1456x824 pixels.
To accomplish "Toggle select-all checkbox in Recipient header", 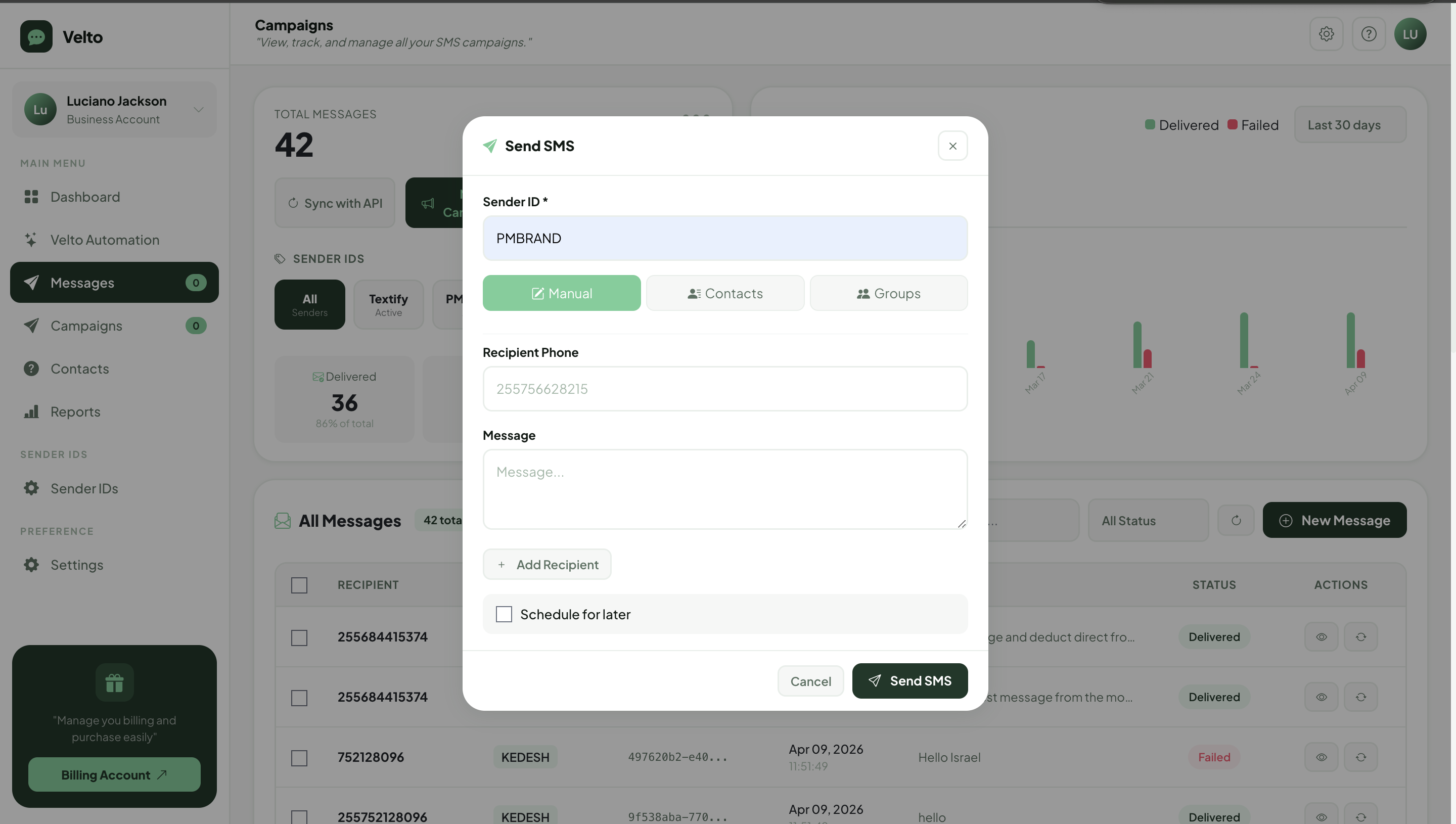I will pyautogui.click(x=299, y=585).
